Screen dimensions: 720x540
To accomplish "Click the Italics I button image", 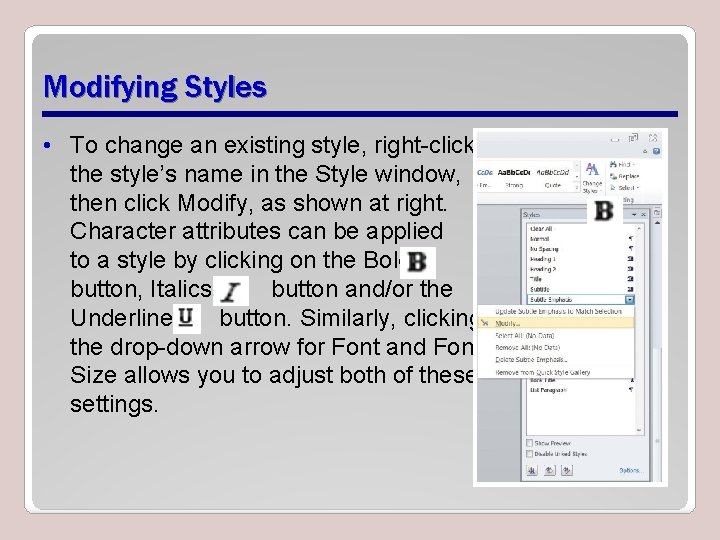I will pyautogui.click(x=231, y=291).
